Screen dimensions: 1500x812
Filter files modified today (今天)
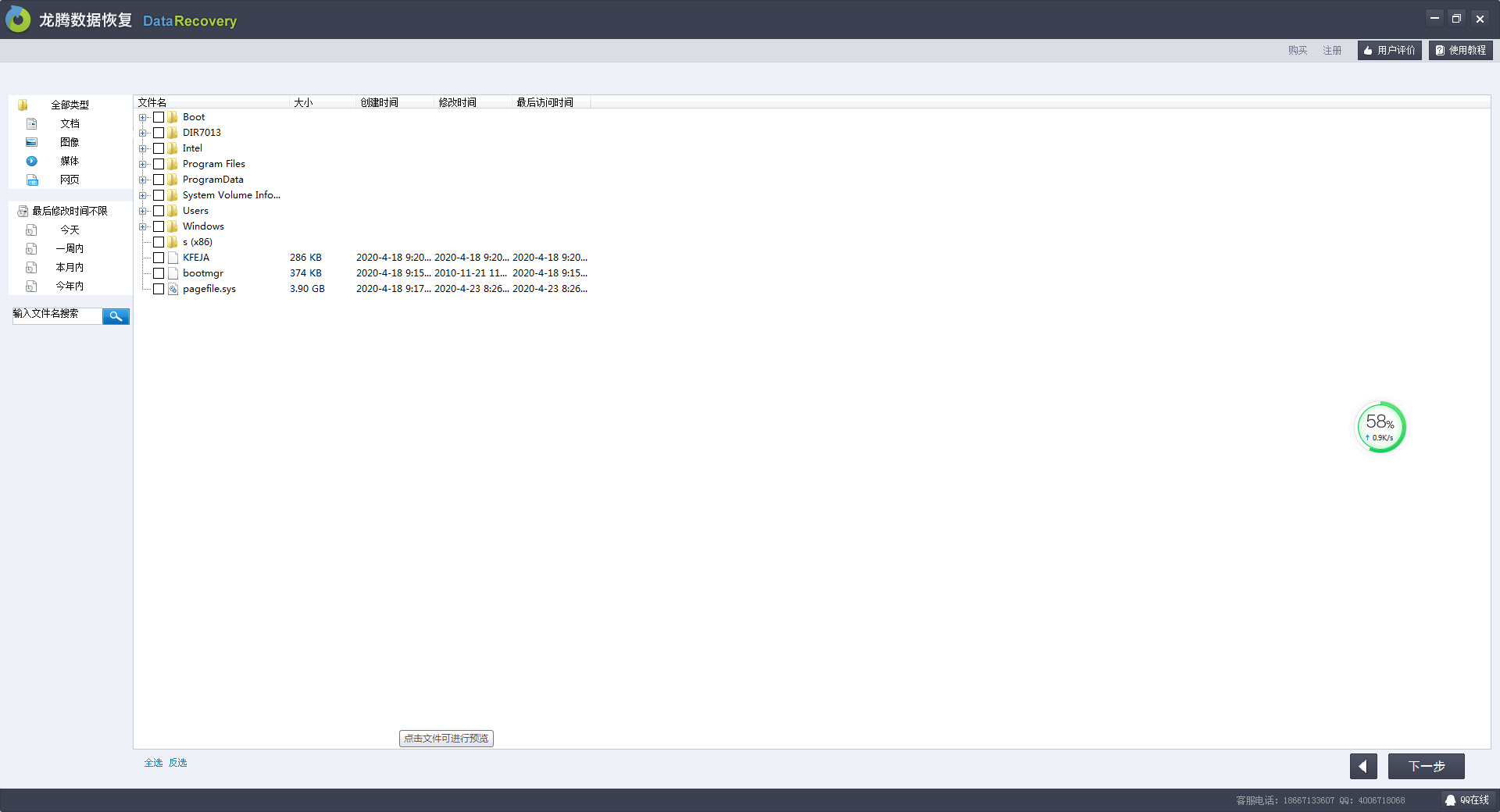pos(70,230)
